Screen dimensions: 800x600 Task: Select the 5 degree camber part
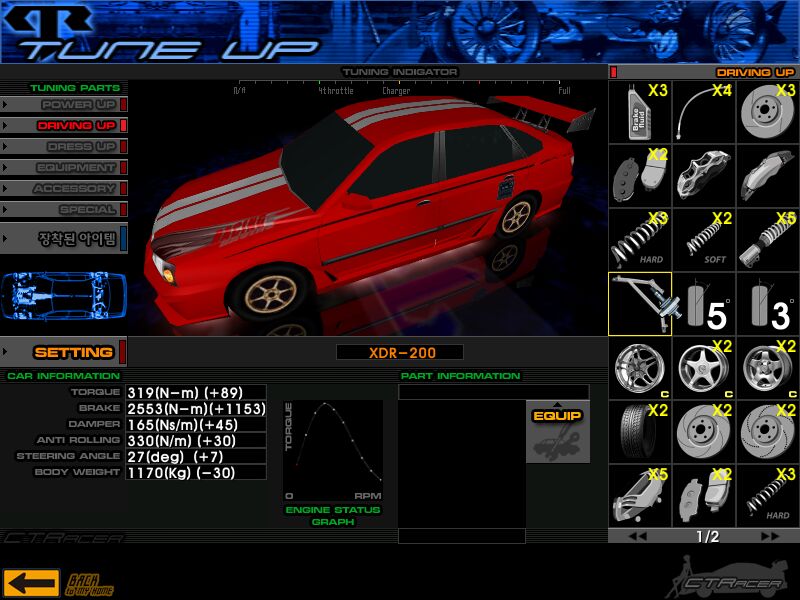point(704,304)
